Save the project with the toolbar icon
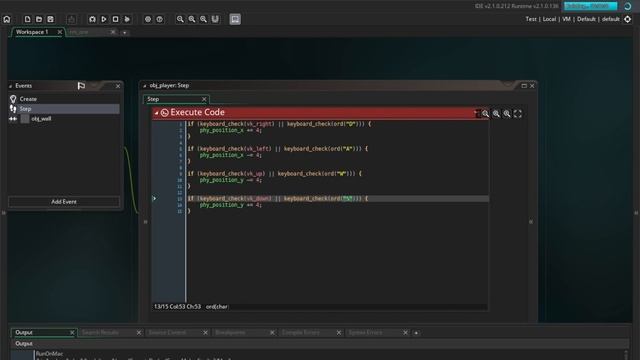Screen dimensions: 640x360 click(50, 19)
